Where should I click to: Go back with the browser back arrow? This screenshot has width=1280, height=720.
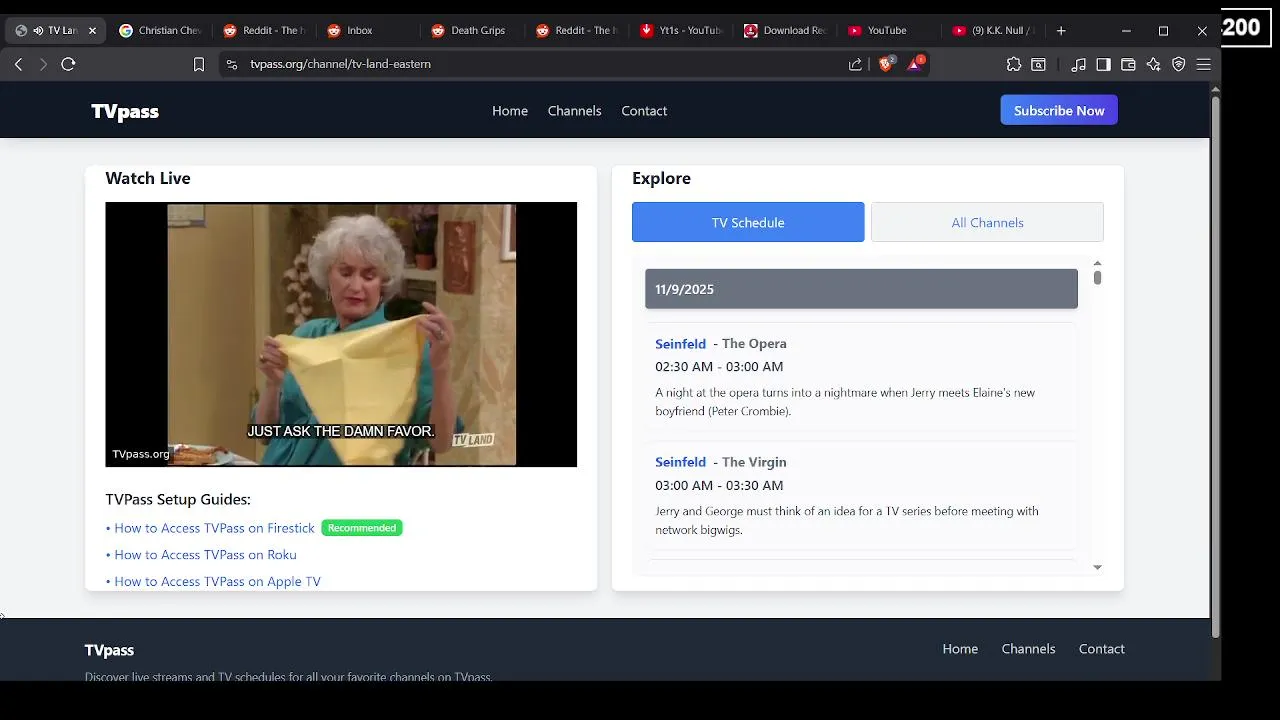coord(18,64)
